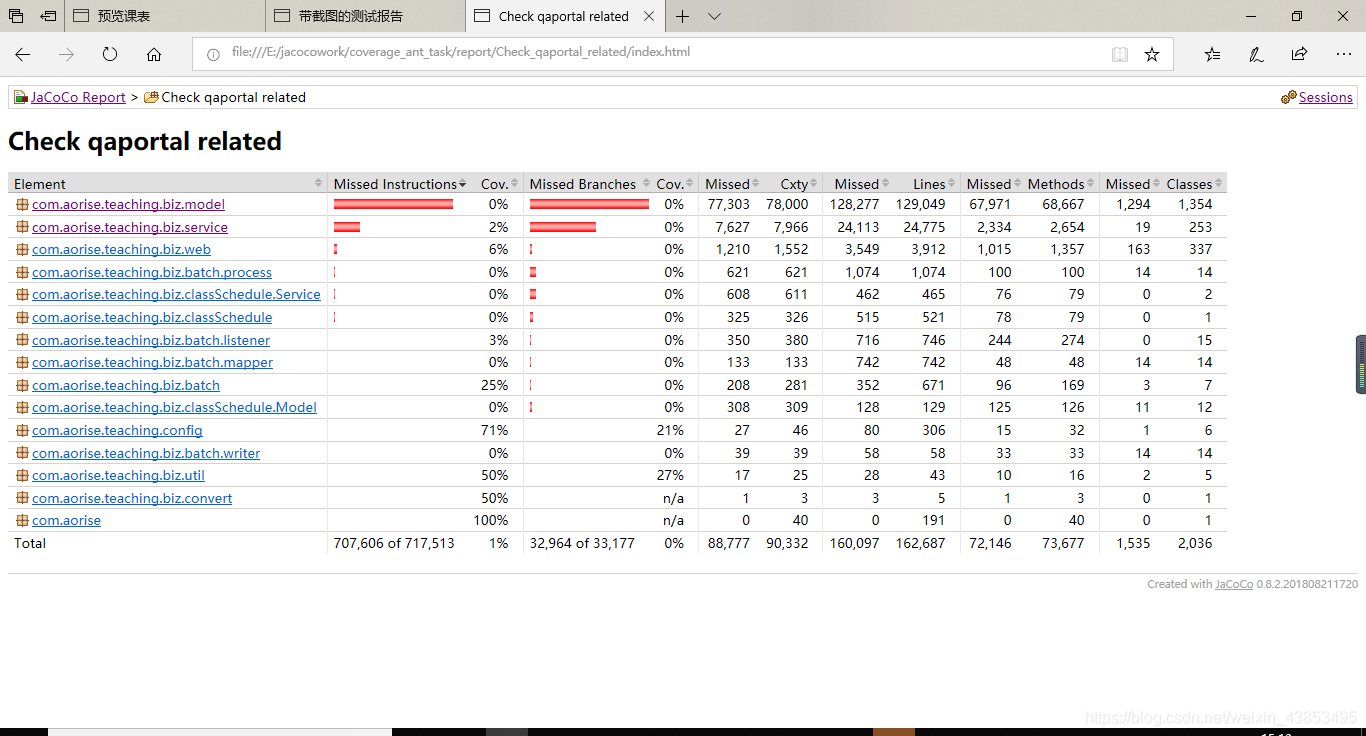Click the package icon beside com.aorise.teaching.biz.web
1366x736 pixels.
(x=22, y=249)
